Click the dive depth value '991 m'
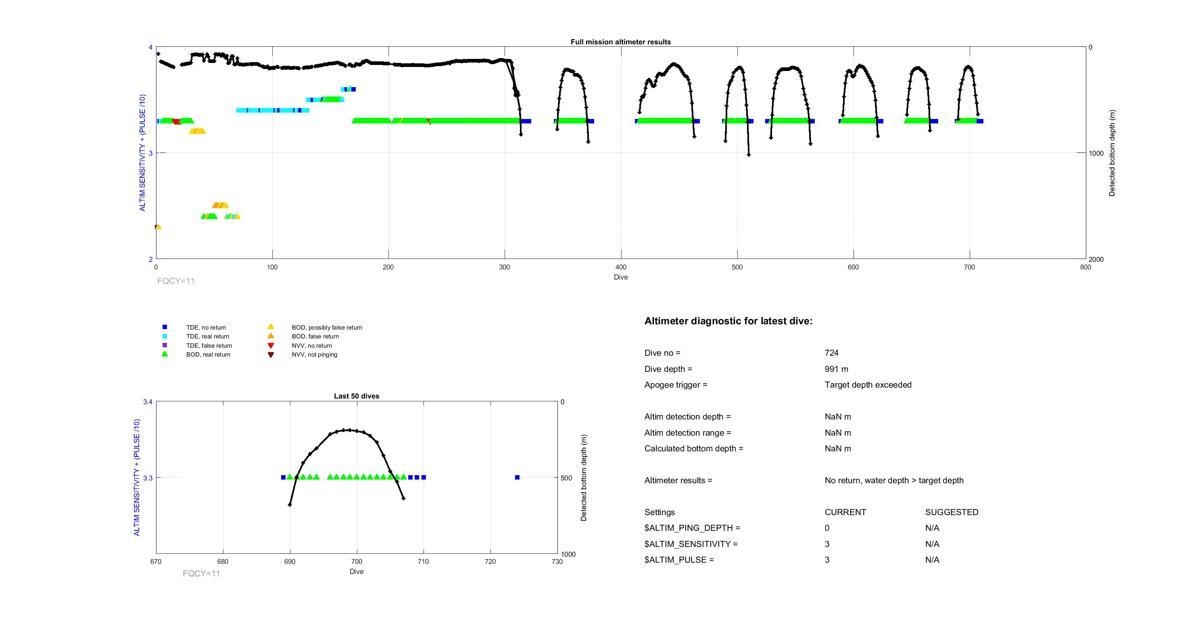This screenshot has width=1200, height=622. point(837,369)
